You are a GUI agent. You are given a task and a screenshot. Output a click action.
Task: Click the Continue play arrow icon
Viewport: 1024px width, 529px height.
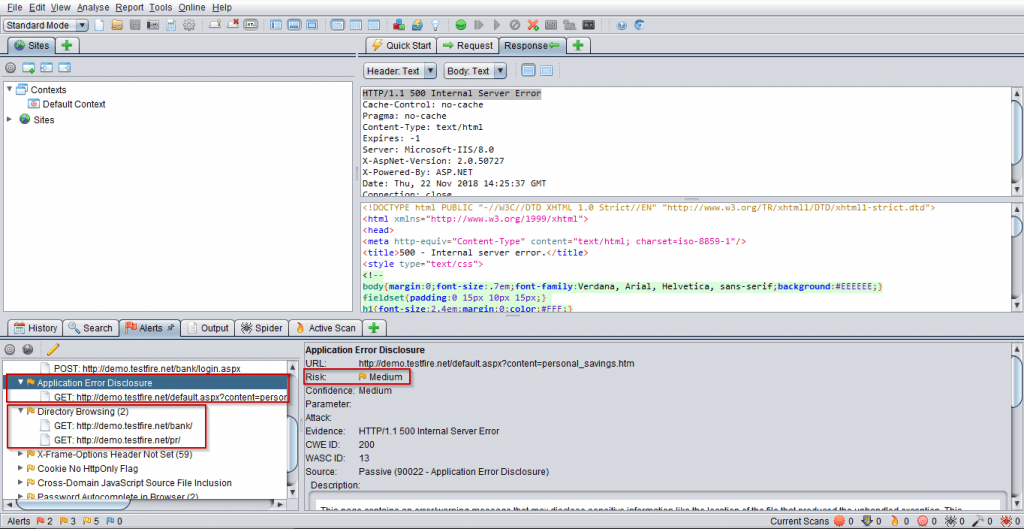pyautogui.click(x=496, y=25)
